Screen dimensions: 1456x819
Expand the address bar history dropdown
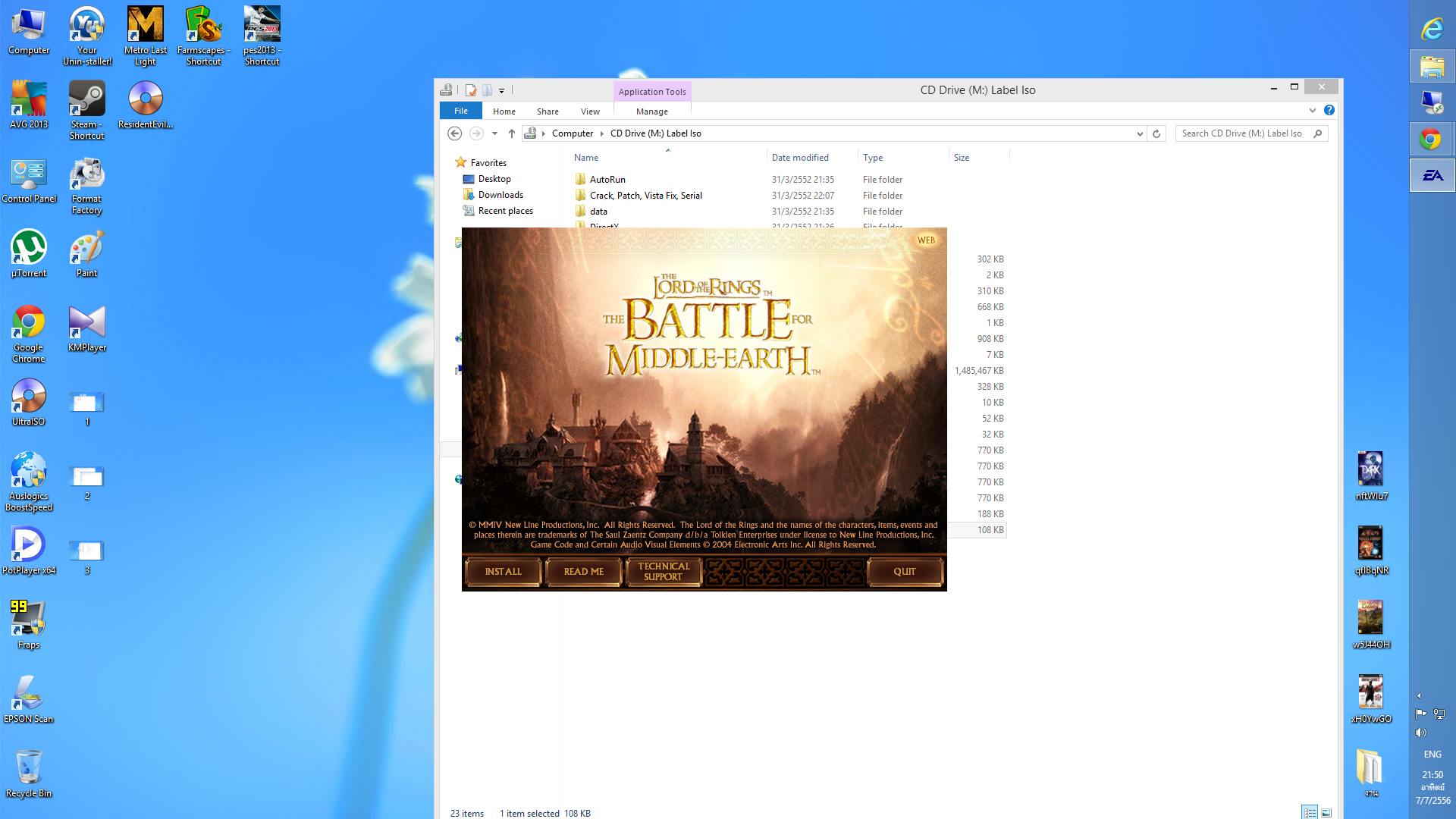click(x=1140, y=133)
